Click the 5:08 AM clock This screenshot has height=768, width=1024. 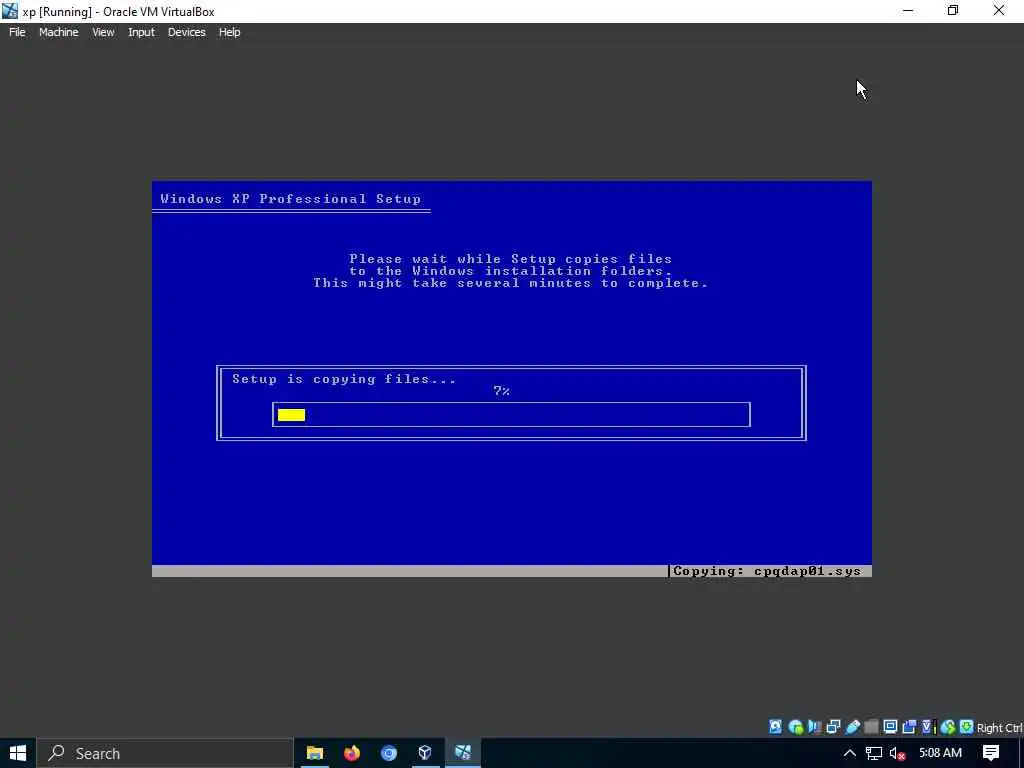point(940,753)
